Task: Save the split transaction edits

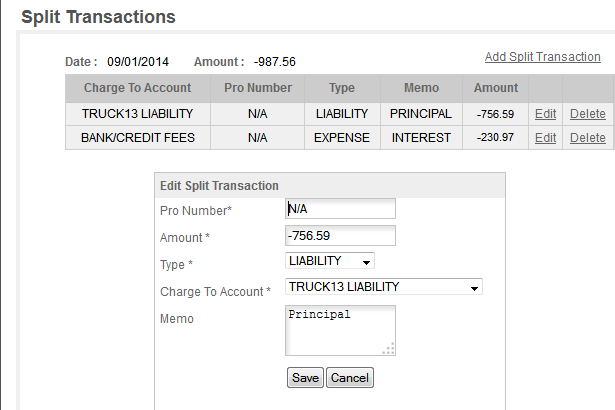Action: (x=305, y=377)
